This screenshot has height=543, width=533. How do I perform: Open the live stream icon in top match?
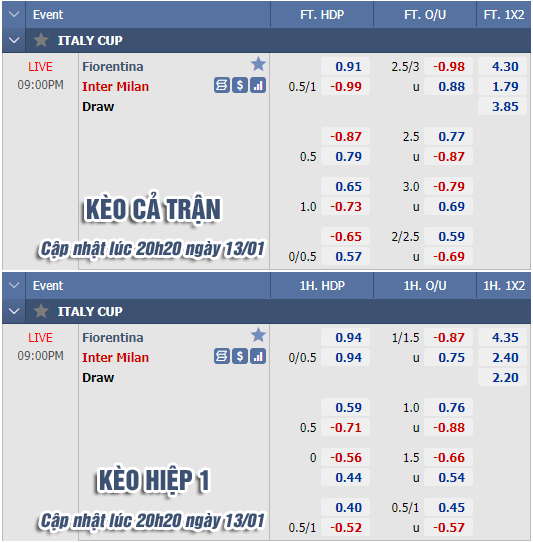click(222, 86)
